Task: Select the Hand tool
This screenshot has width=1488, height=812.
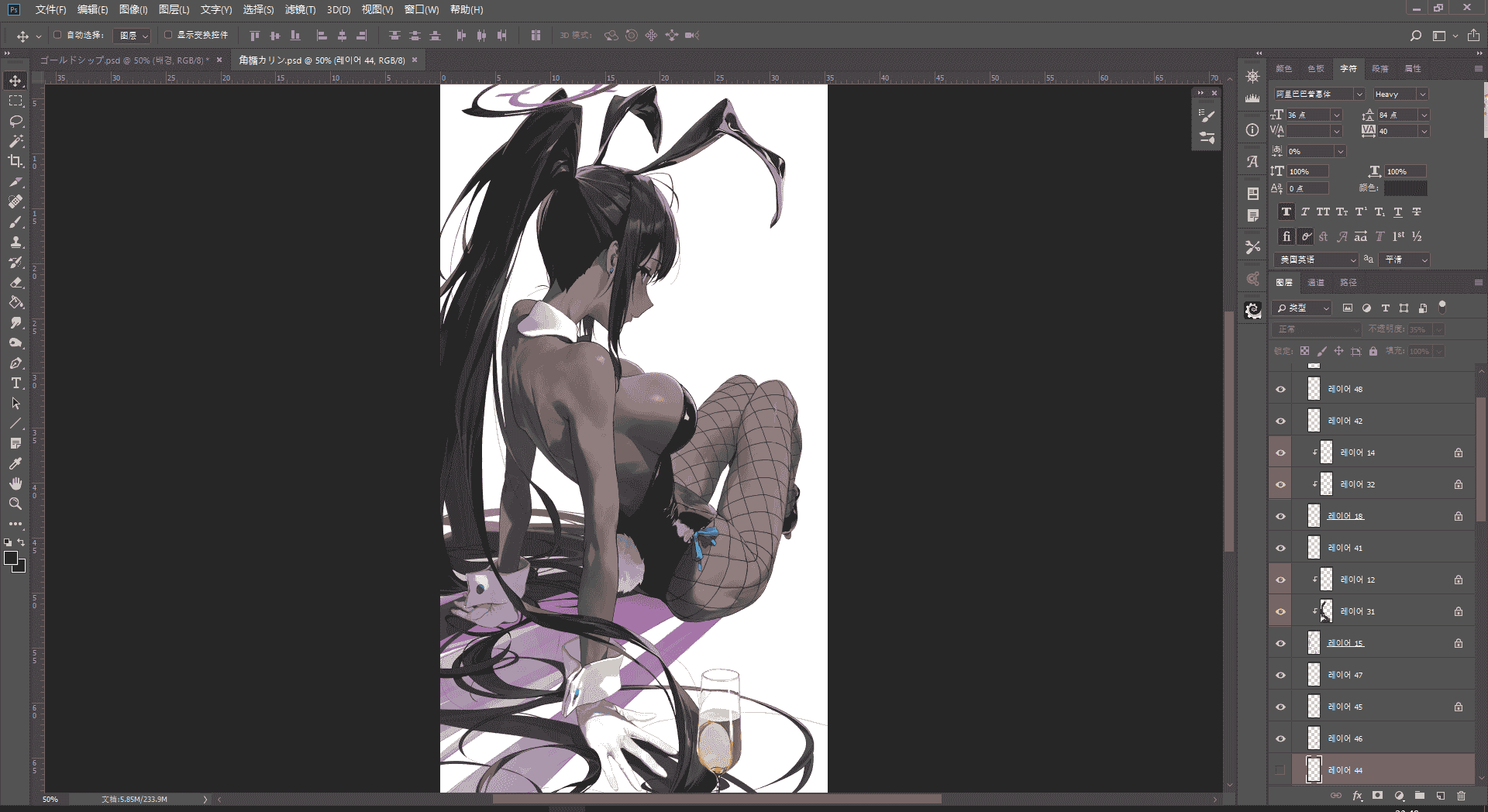Action: pos(15,483)
